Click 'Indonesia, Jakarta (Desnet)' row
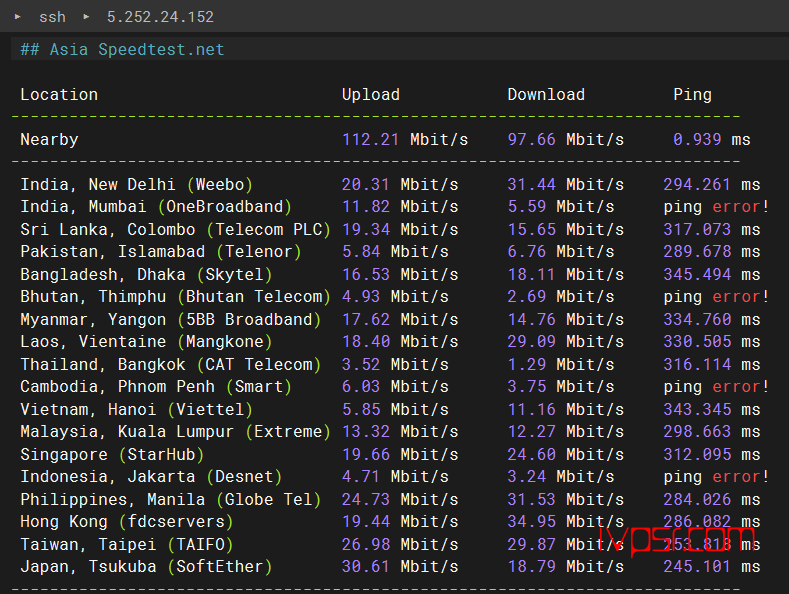 [x=394, y=477]
